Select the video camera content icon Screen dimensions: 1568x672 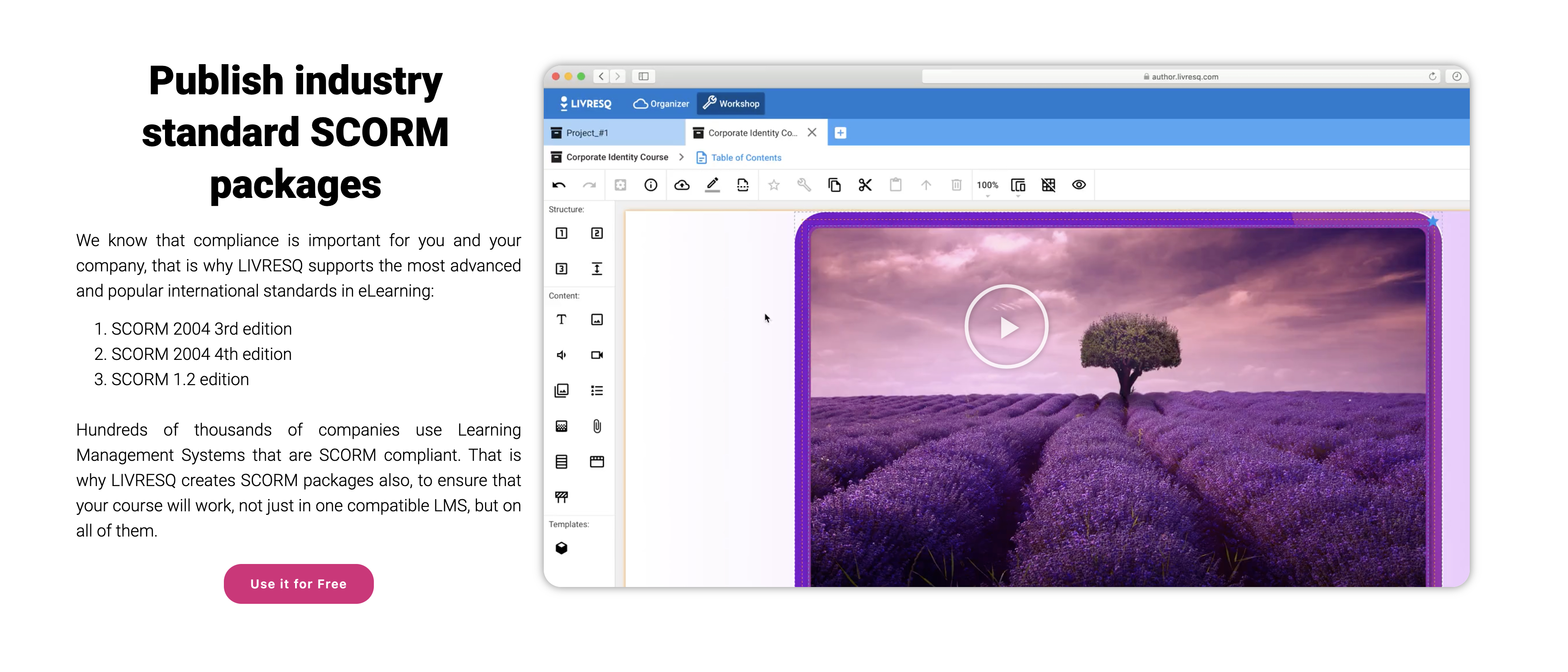596,355
